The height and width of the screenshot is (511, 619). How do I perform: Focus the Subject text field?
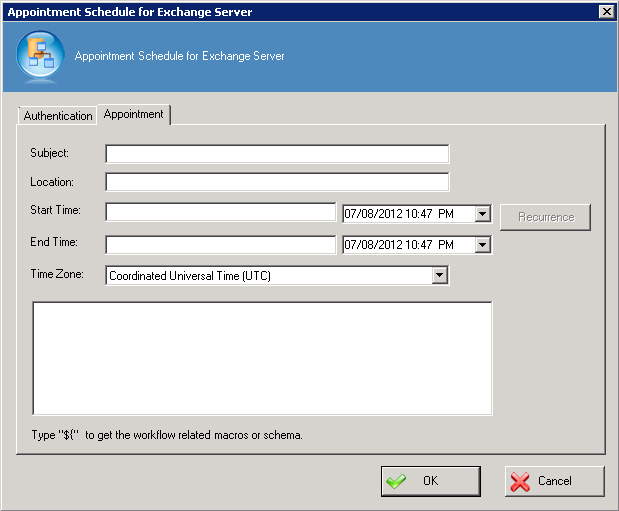point(277,154)
